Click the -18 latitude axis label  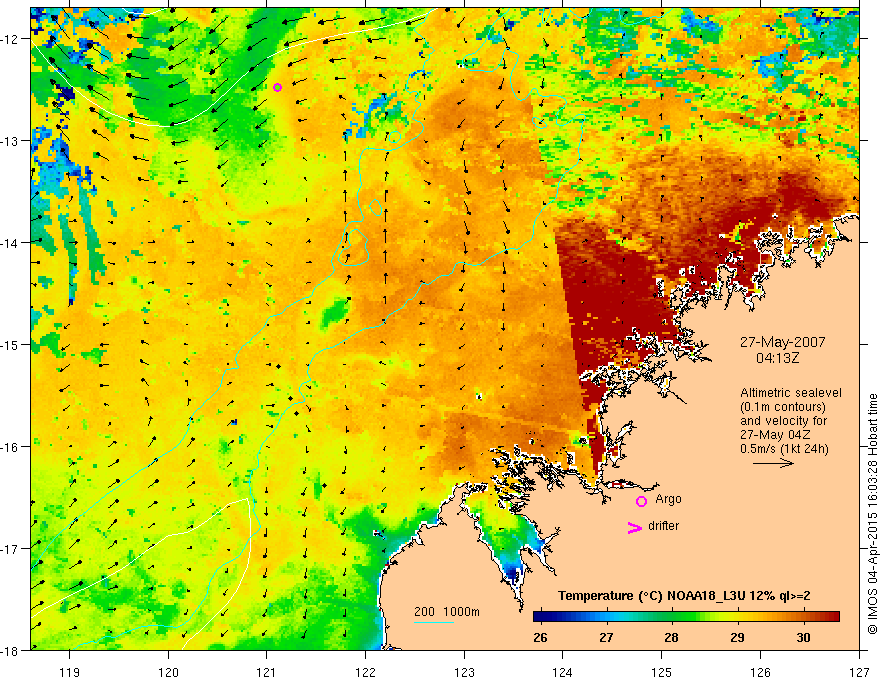point(10,650)
